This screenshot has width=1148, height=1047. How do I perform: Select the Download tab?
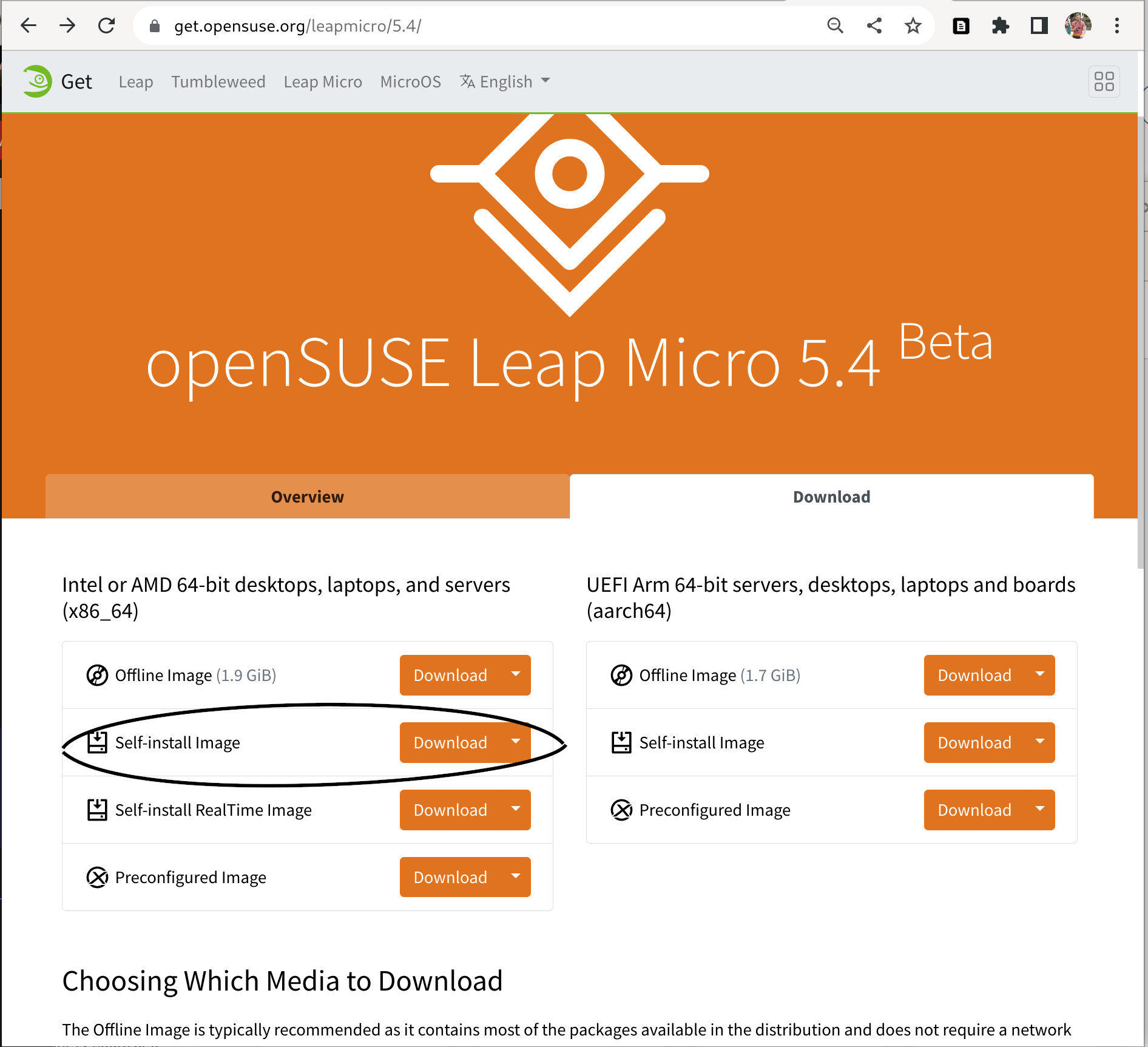[831, 496]
